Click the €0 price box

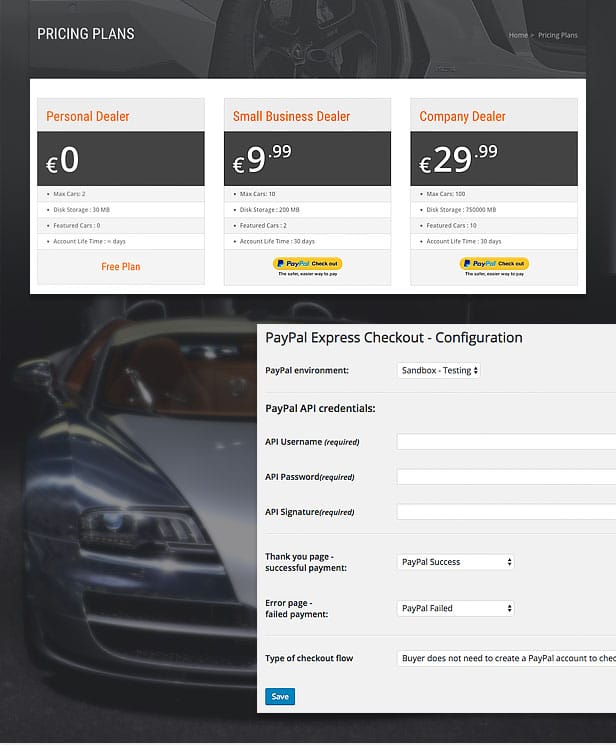click(x=121, y=159)
